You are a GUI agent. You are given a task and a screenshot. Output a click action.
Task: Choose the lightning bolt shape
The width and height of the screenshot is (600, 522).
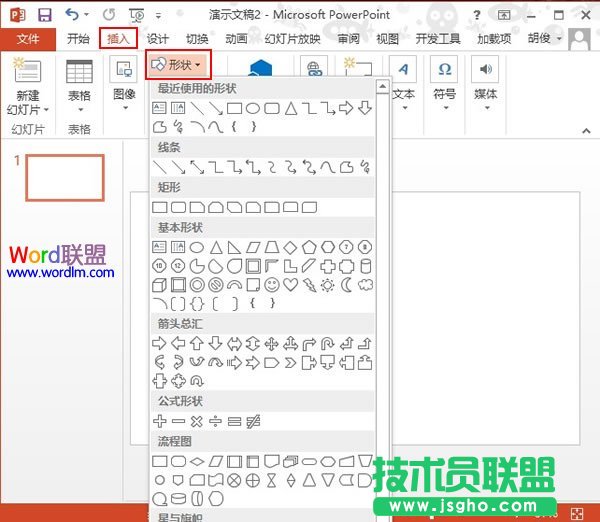pos(309,285)
